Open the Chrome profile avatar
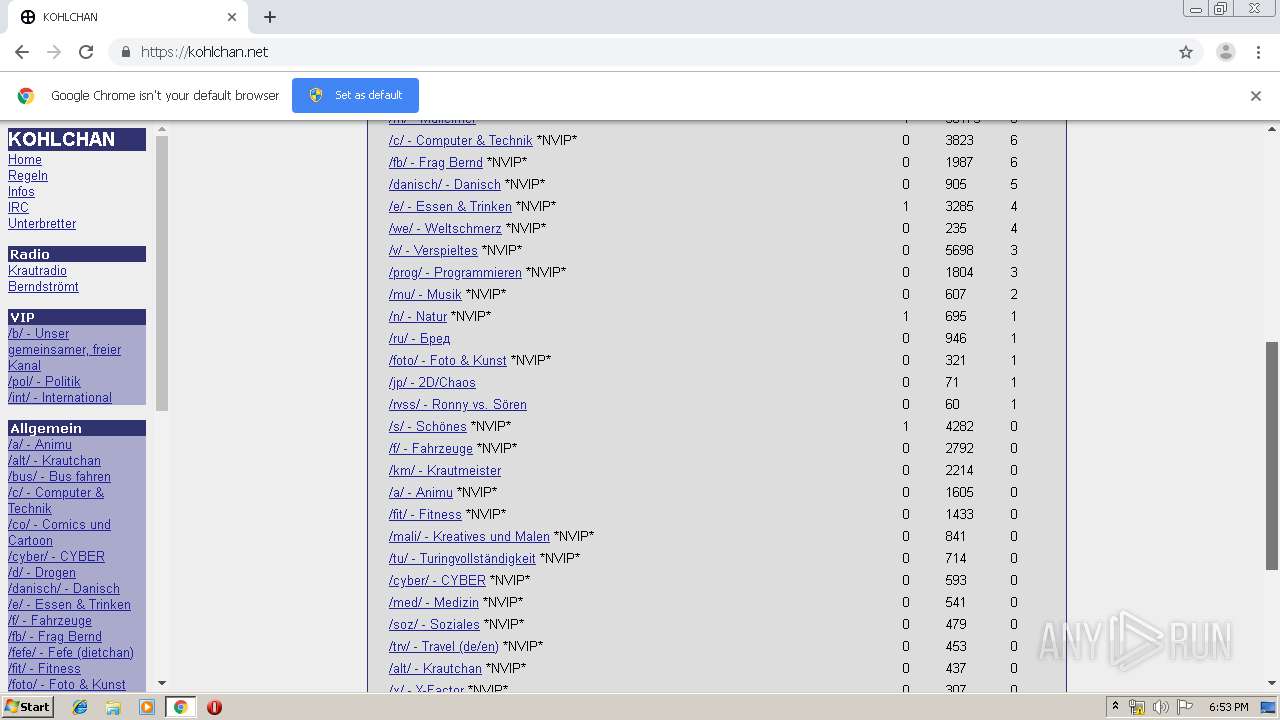The image size is (1280, 720). point(1226,52)
